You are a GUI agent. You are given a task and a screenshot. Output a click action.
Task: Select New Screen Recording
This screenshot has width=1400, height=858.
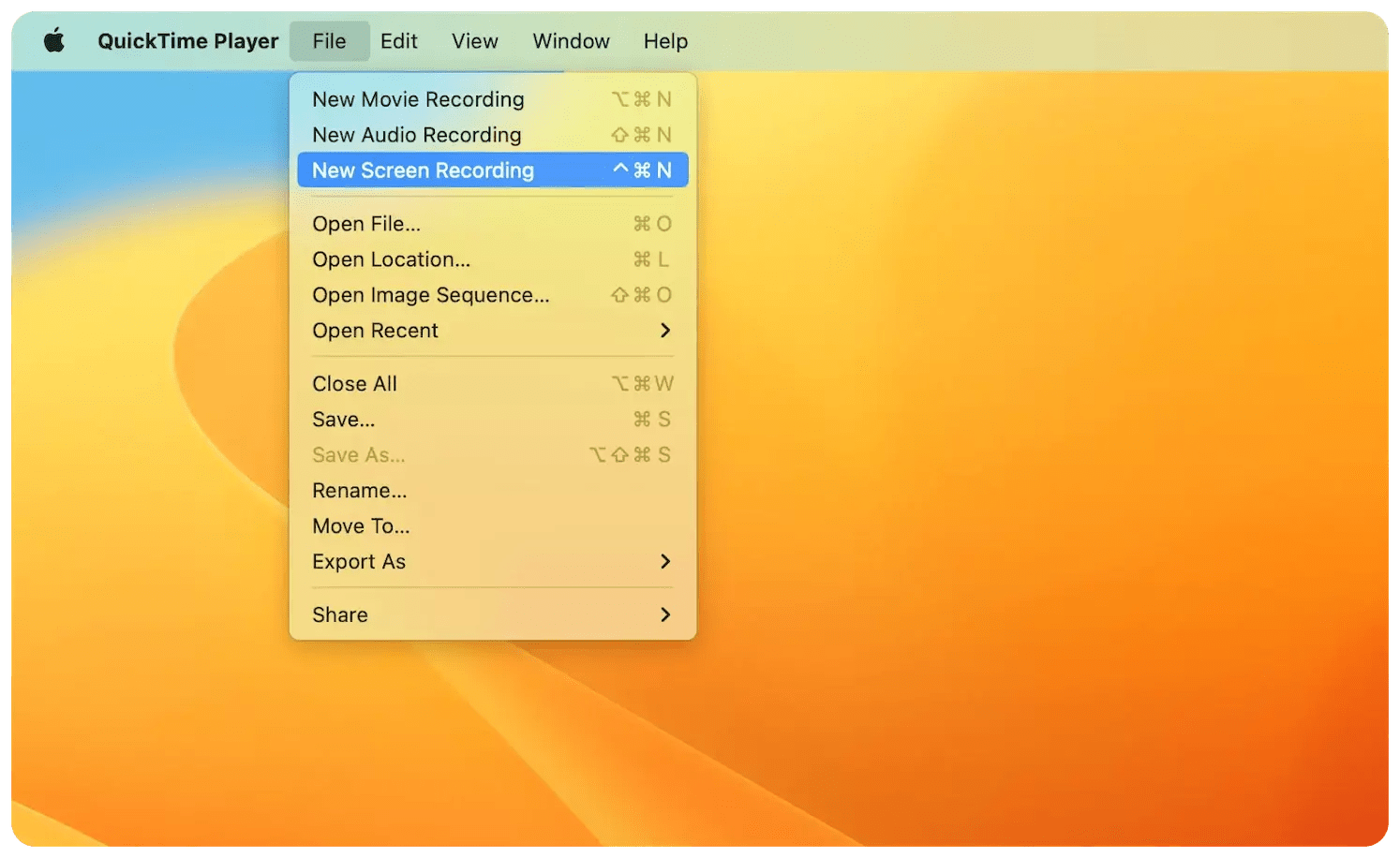[423, 170]
